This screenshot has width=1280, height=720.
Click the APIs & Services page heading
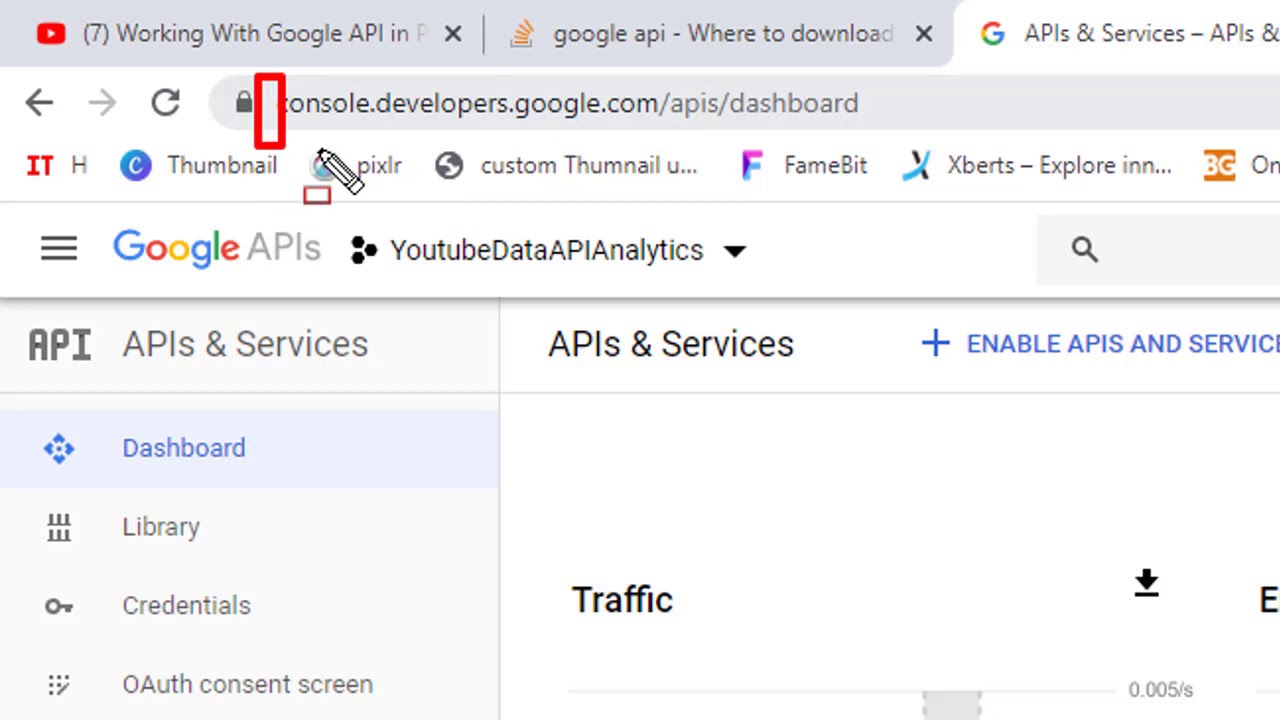pyautogui.click(x=671, y=344)
